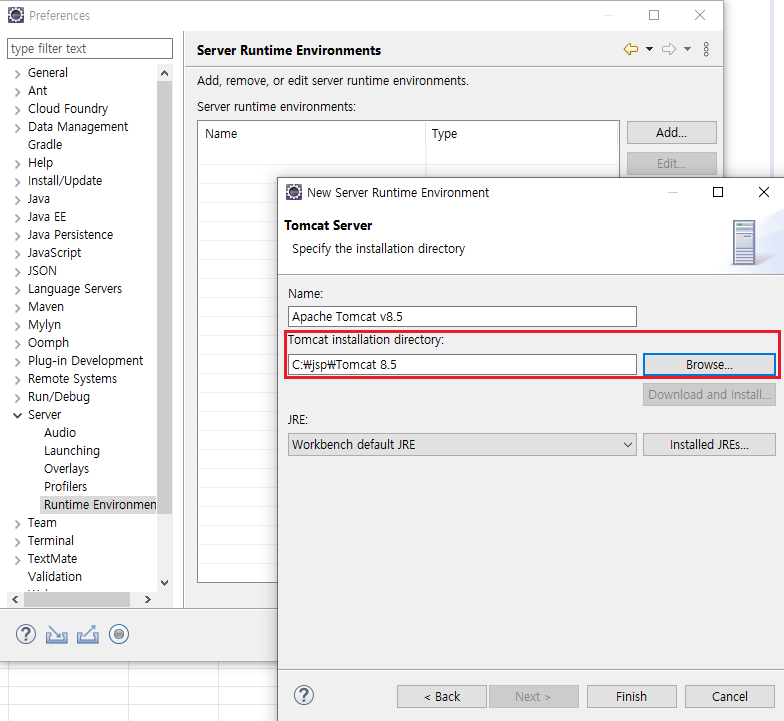Viewport: 784px width, 721px height.
Task: Open the JRE Workbench default combo box
Action: point(462,444)
